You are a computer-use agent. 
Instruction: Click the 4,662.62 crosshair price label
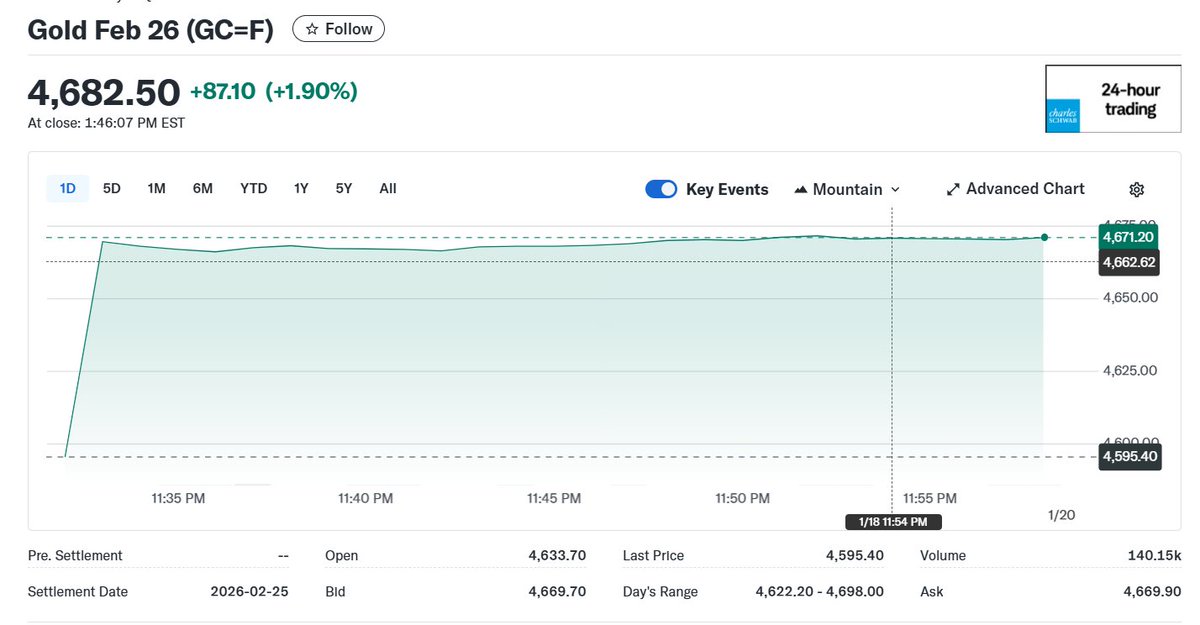pos(1130,263)
